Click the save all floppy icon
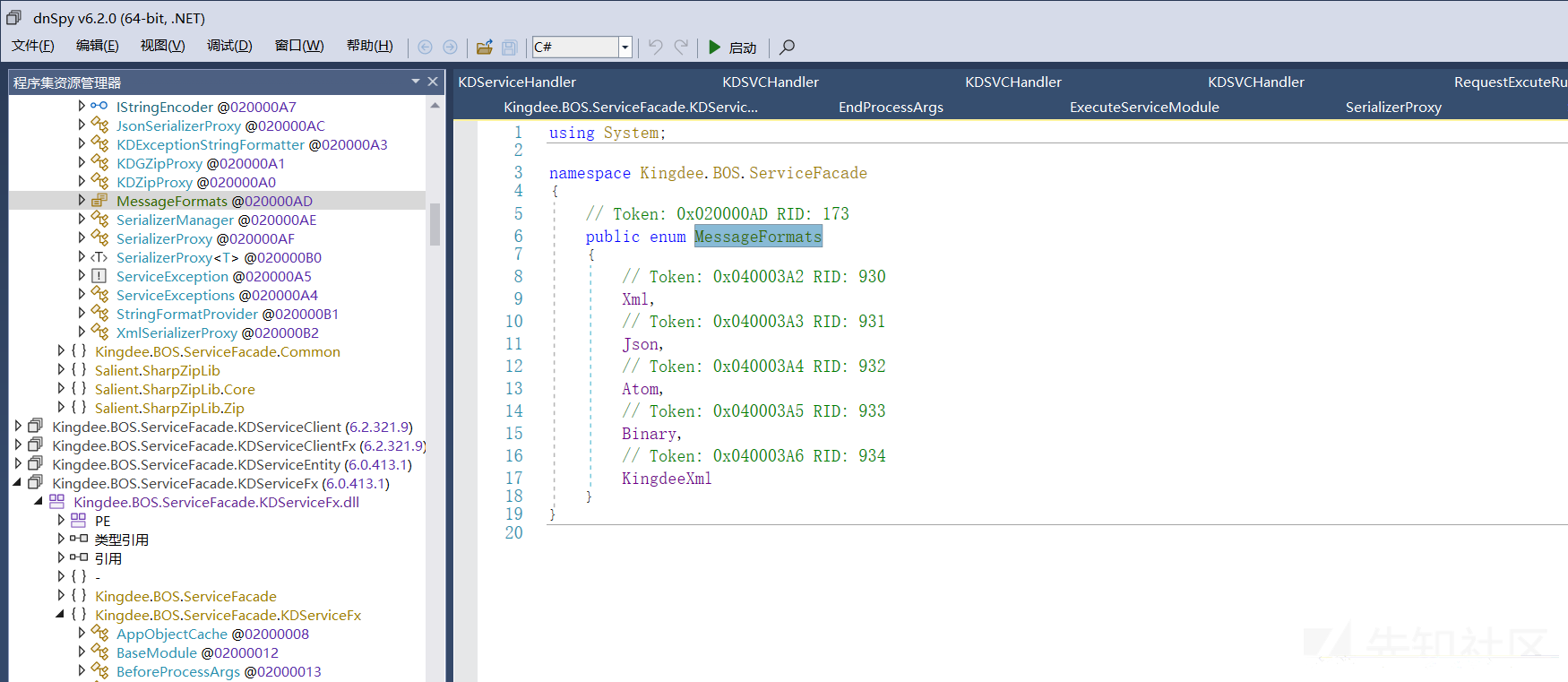 pyautogui.click(x=510, y=47)
